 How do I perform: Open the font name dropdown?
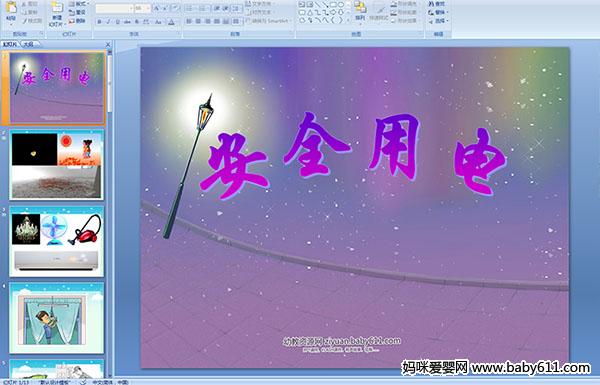pyautogui.click(x=114, y=8)
